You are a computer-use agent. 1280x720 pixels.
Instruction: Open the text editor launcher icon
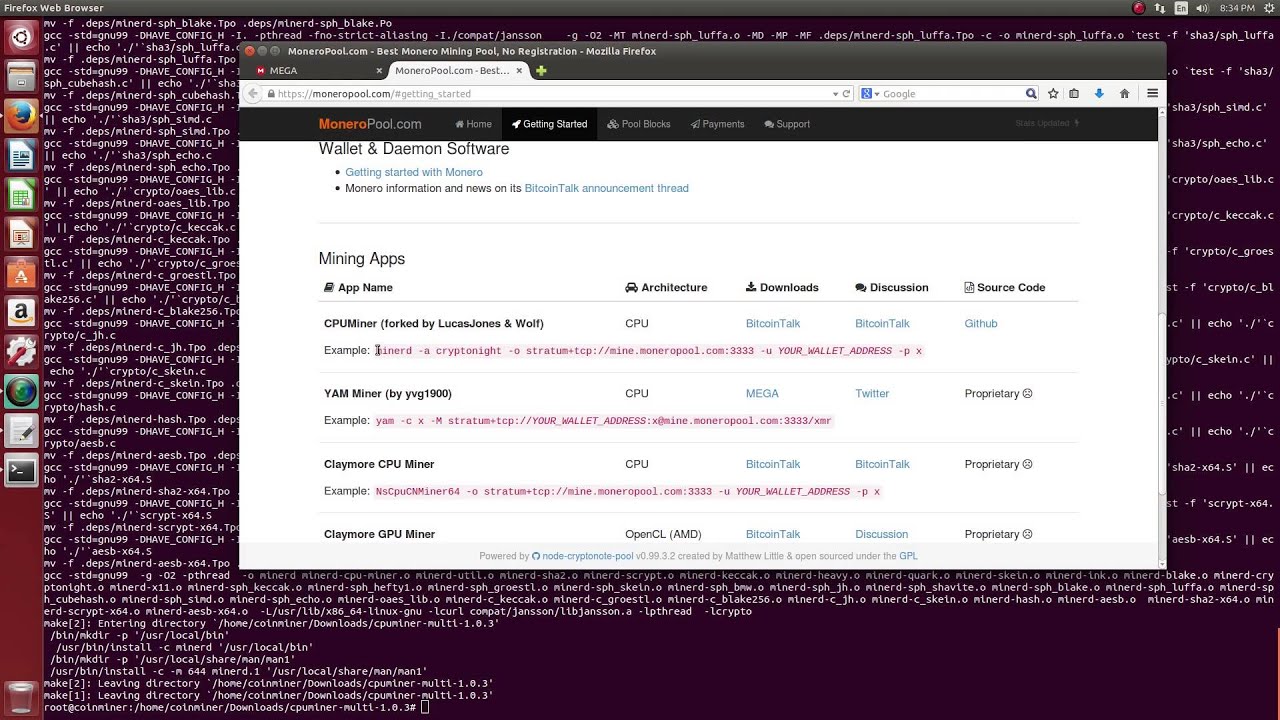pyautogui.click(x=21, y=430)
